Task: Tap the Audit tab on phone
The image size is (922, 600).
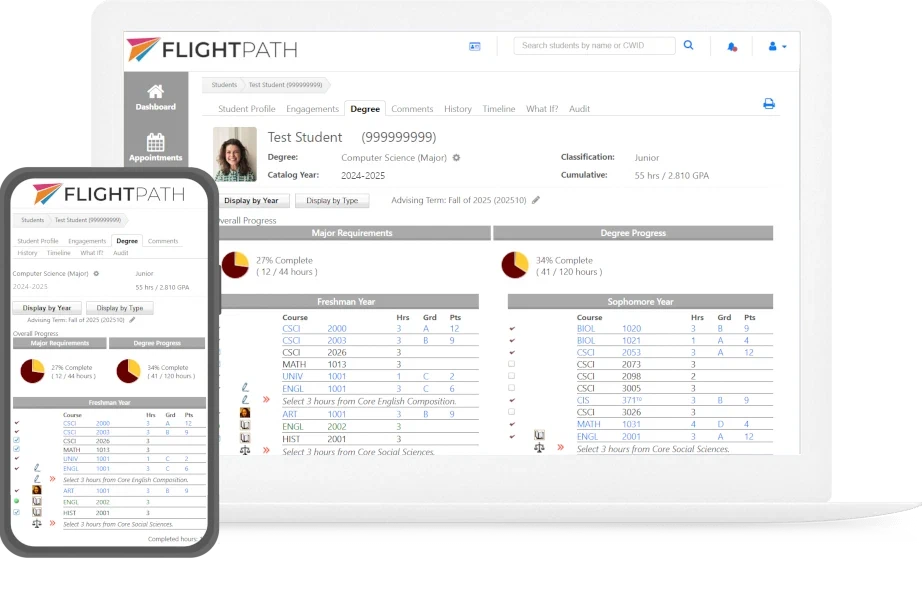Action: pyautogui.click(x=121, y=253)
